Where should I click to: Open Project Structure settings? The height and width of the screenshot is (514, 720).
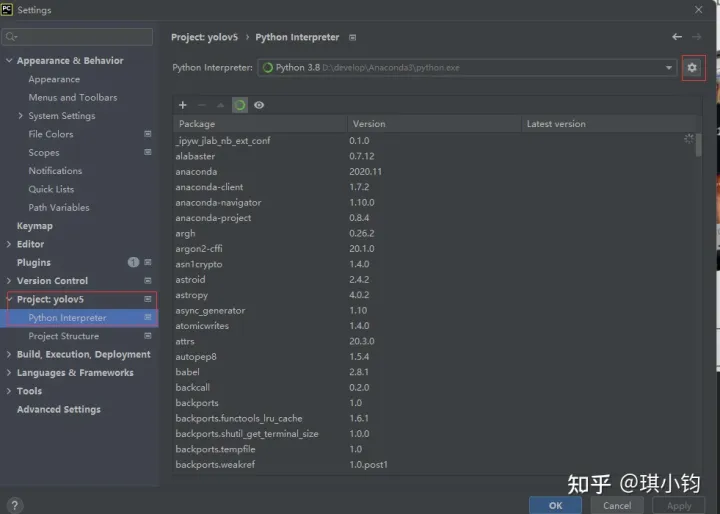63,336
